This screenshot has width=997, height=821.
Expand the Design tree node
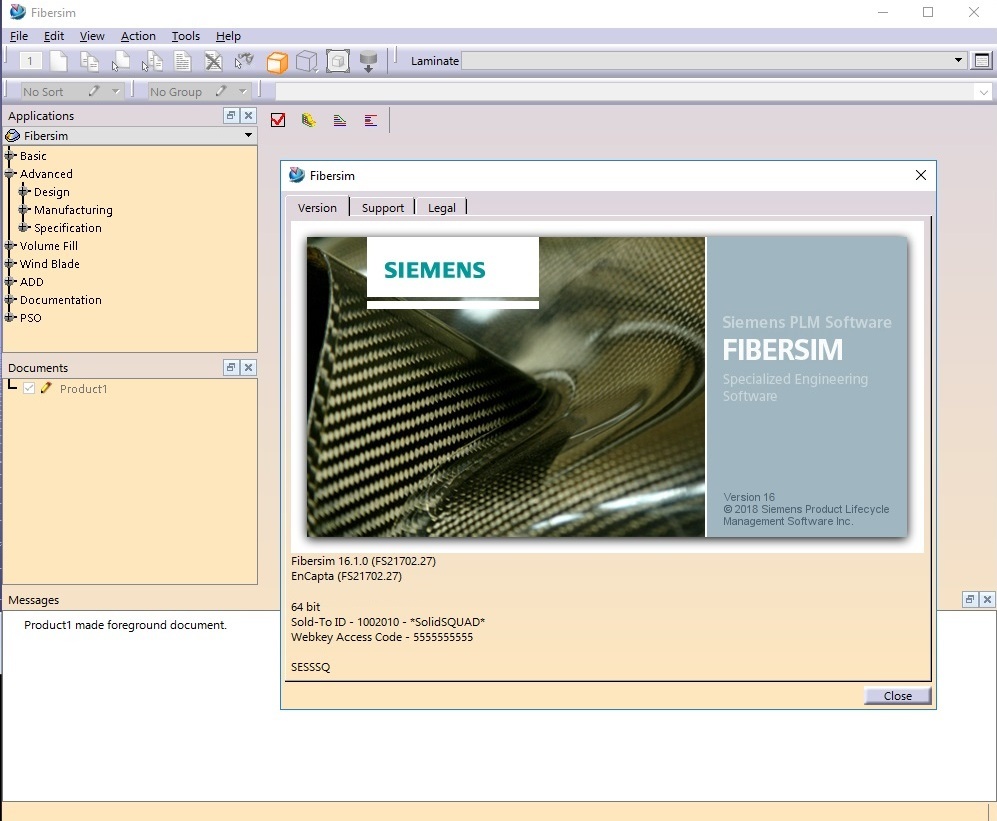(24, 191)
